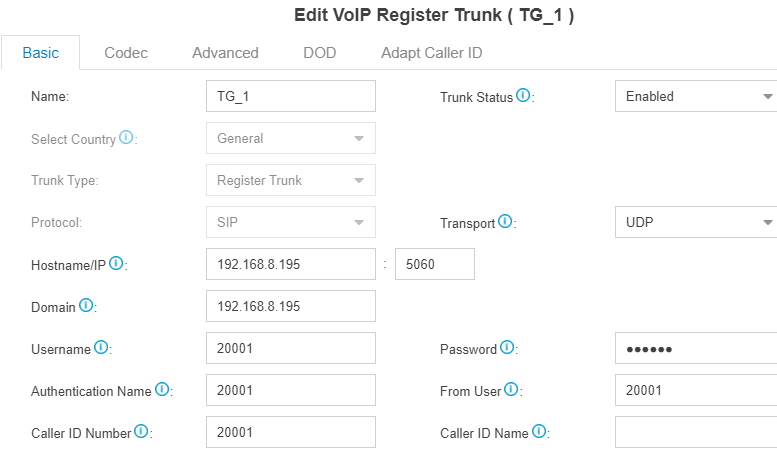
Task: Click the Caller ID Name info icon
Action: (539, 431)
